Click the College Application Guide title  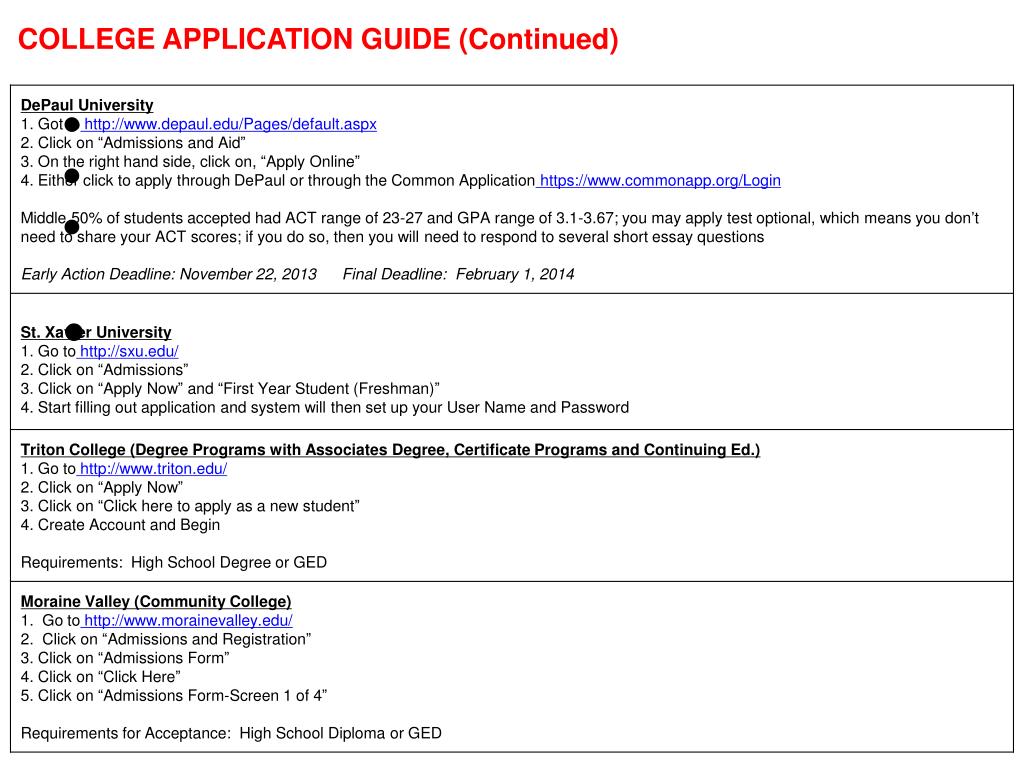point(318,39)
